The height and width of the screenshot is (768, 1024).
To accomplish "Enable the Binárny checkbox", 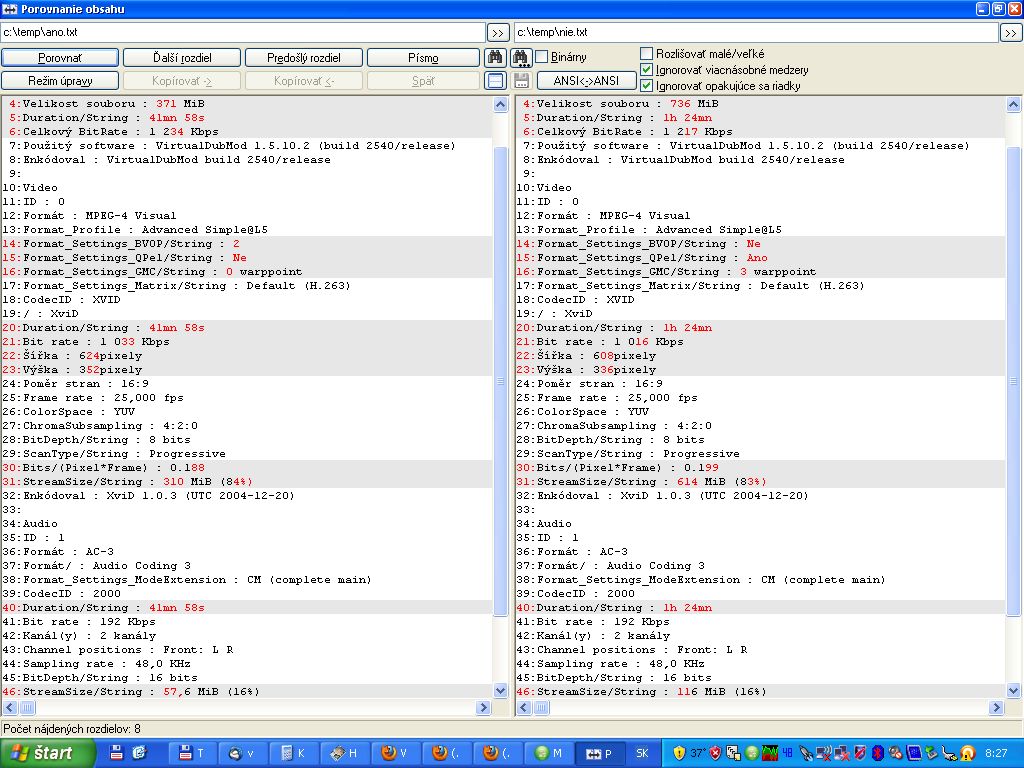I will click(x=542, y=57).
